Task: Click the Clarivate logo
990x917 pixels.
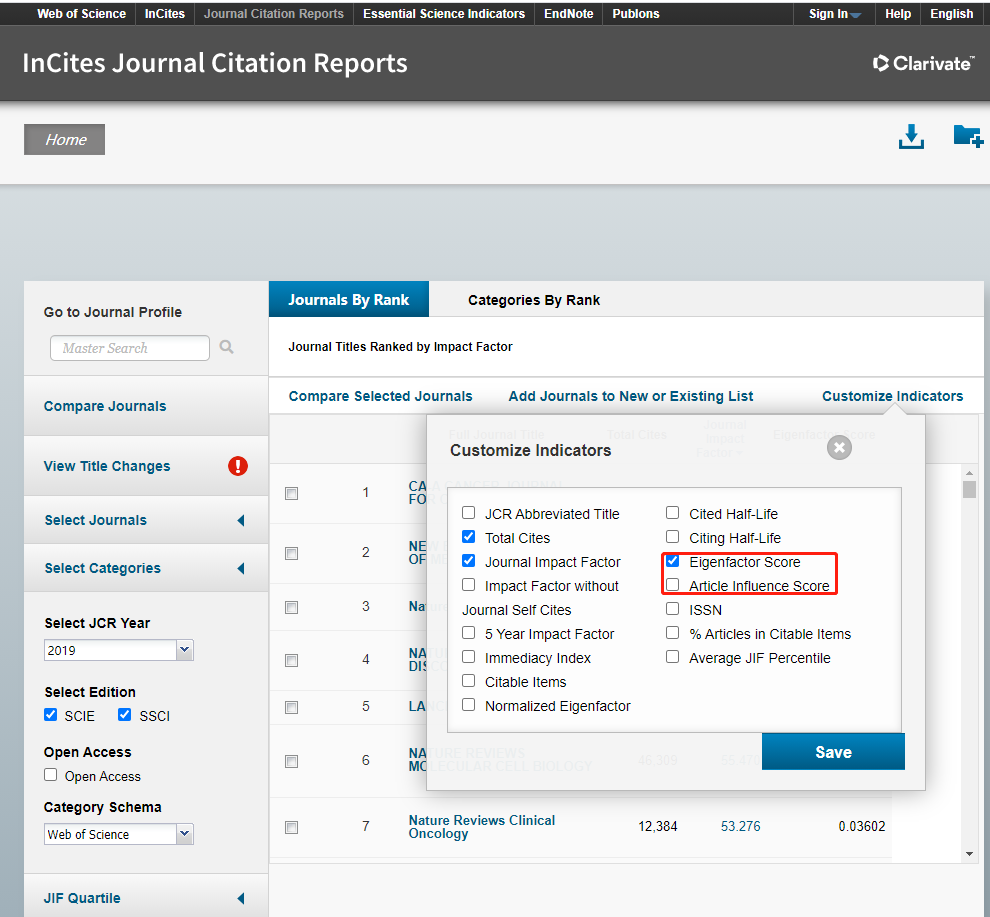Action: tap(924, 63)
